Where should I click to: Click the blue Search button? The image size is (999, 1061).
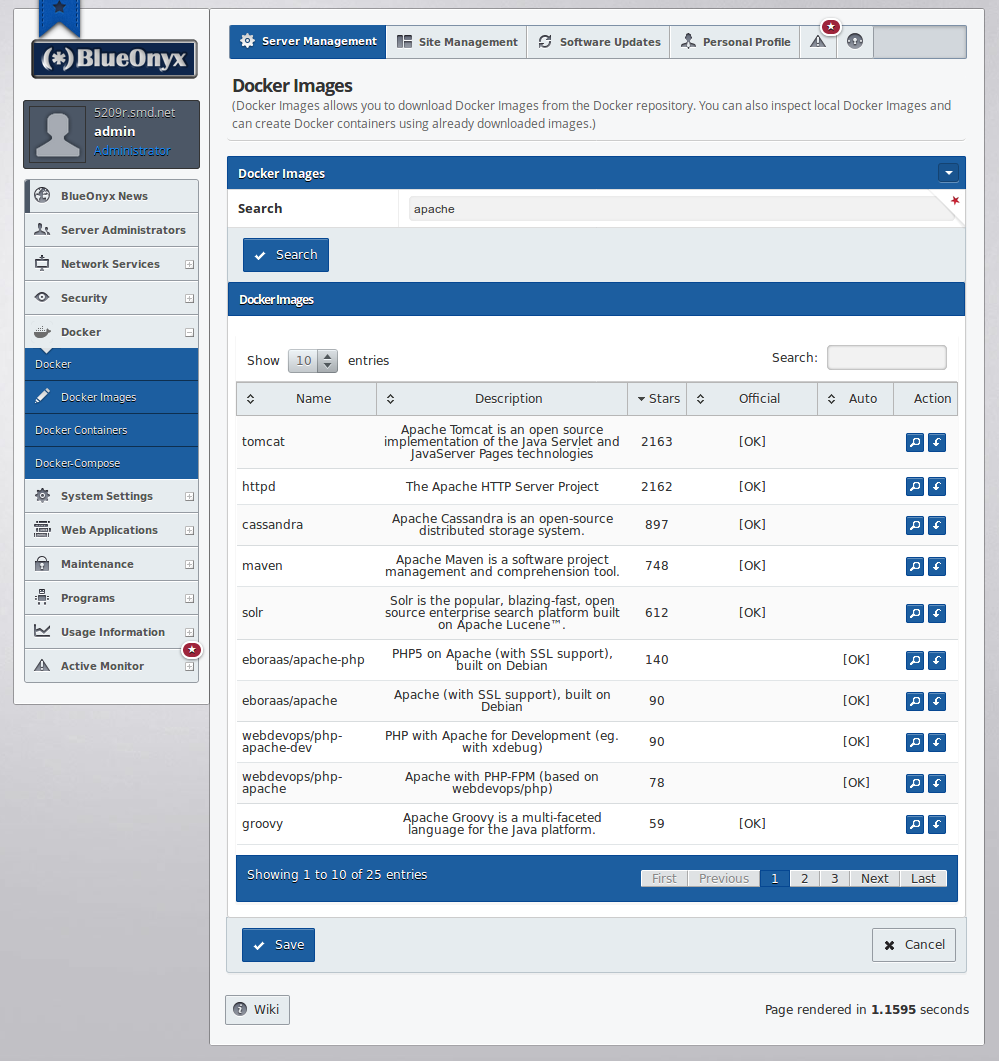286,255
